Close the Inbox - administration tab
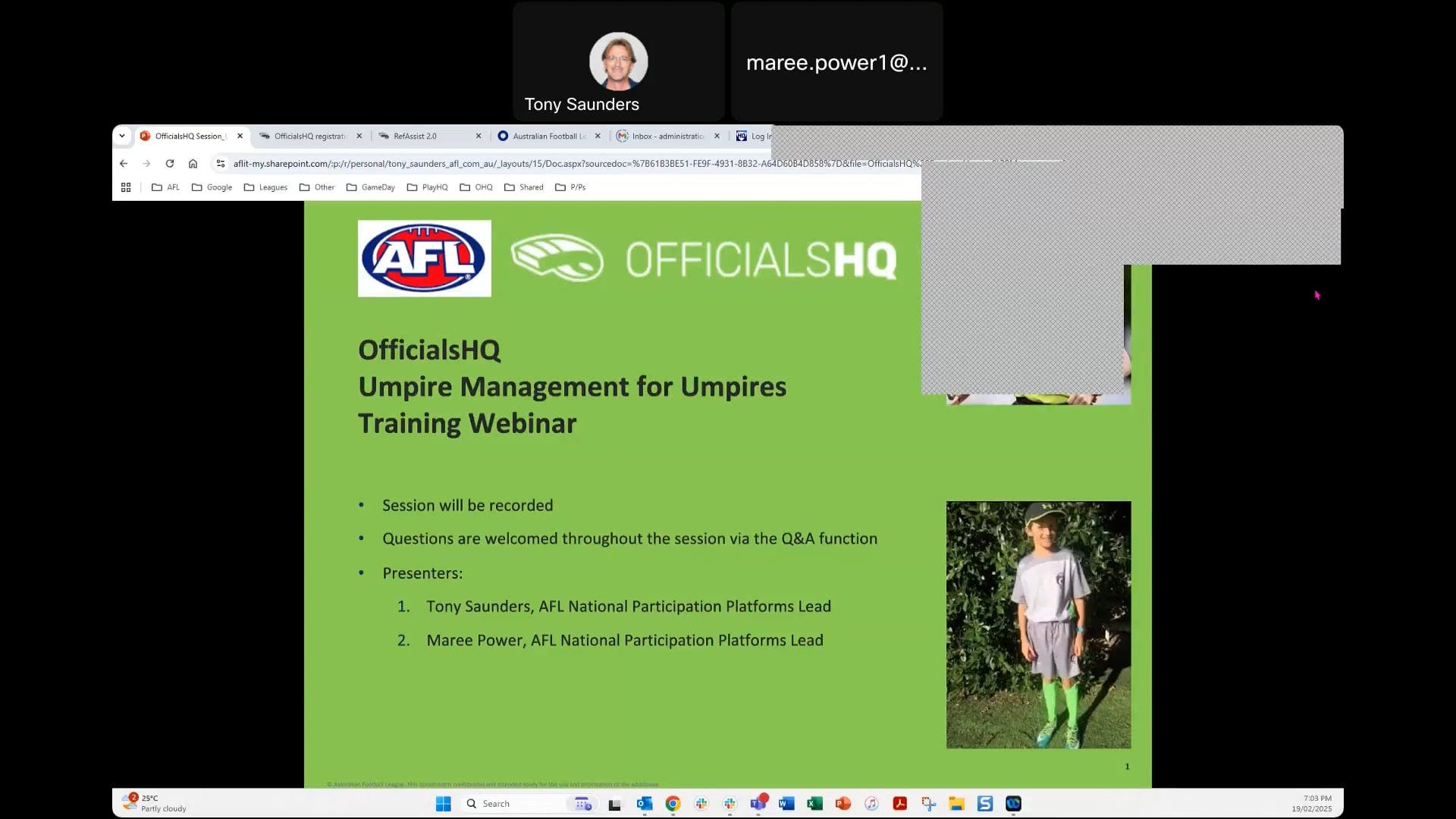This screenshot has height=819, width=1456. (x=717, y=136)
